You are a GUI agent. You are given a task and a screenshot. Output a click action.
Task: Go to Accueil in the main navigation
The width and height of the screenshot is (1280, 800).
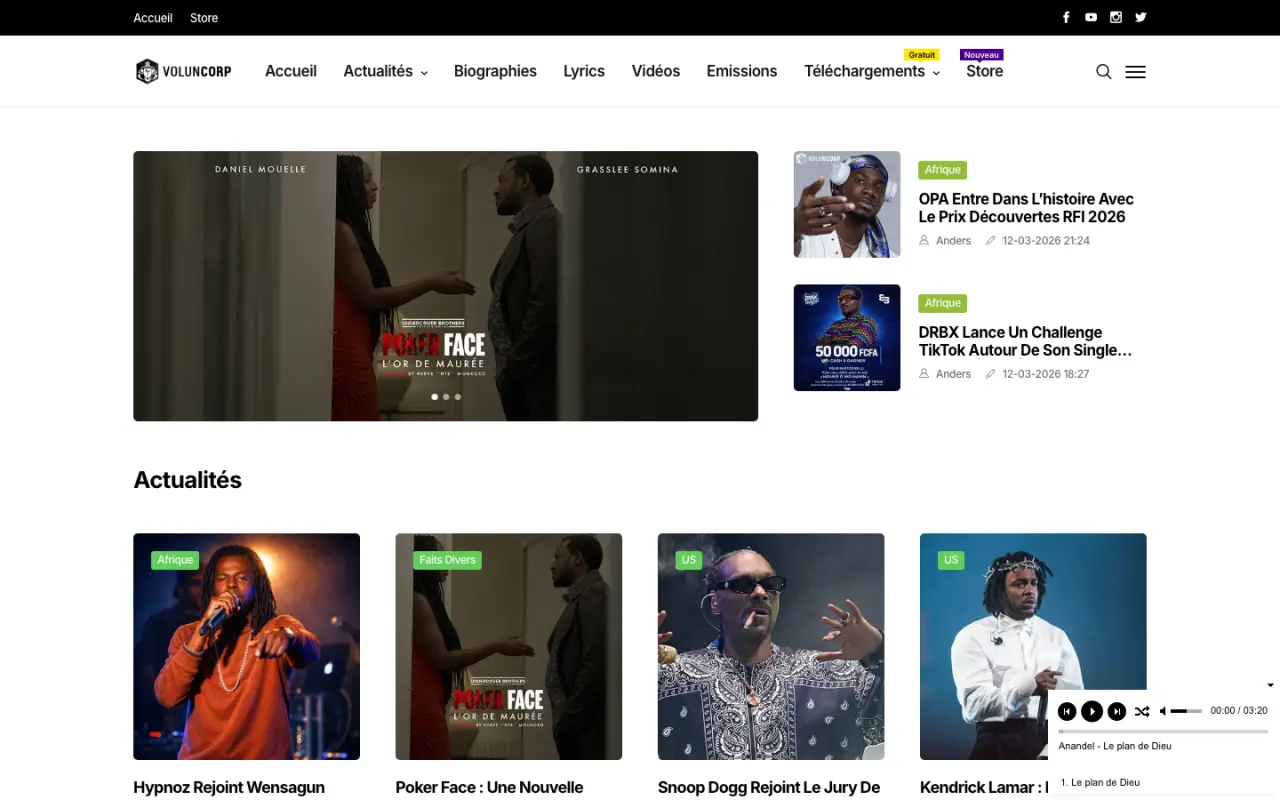click(x=291, y=71)
